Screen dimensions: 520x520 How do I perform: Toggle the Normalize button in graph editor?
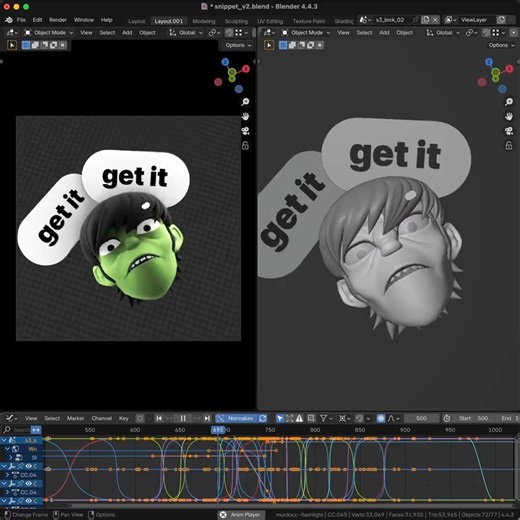click(x=237, y=418)
